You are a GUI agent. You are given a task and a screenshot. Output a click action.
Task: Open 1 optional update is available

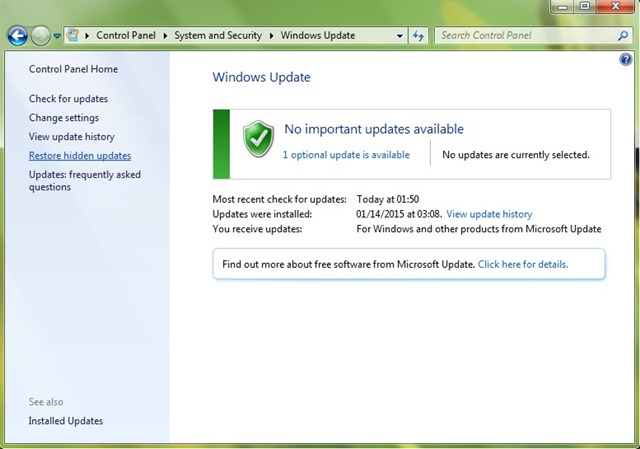click(x=346, y=155)
